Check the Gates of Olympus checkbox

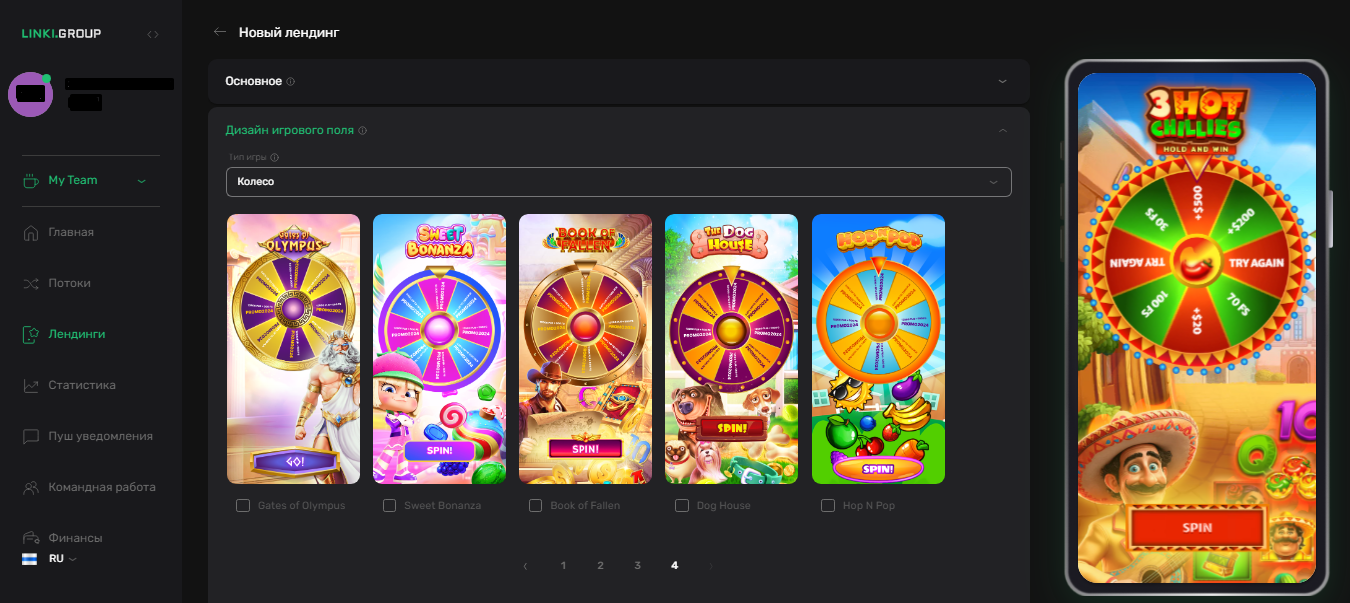click(243, 505)
